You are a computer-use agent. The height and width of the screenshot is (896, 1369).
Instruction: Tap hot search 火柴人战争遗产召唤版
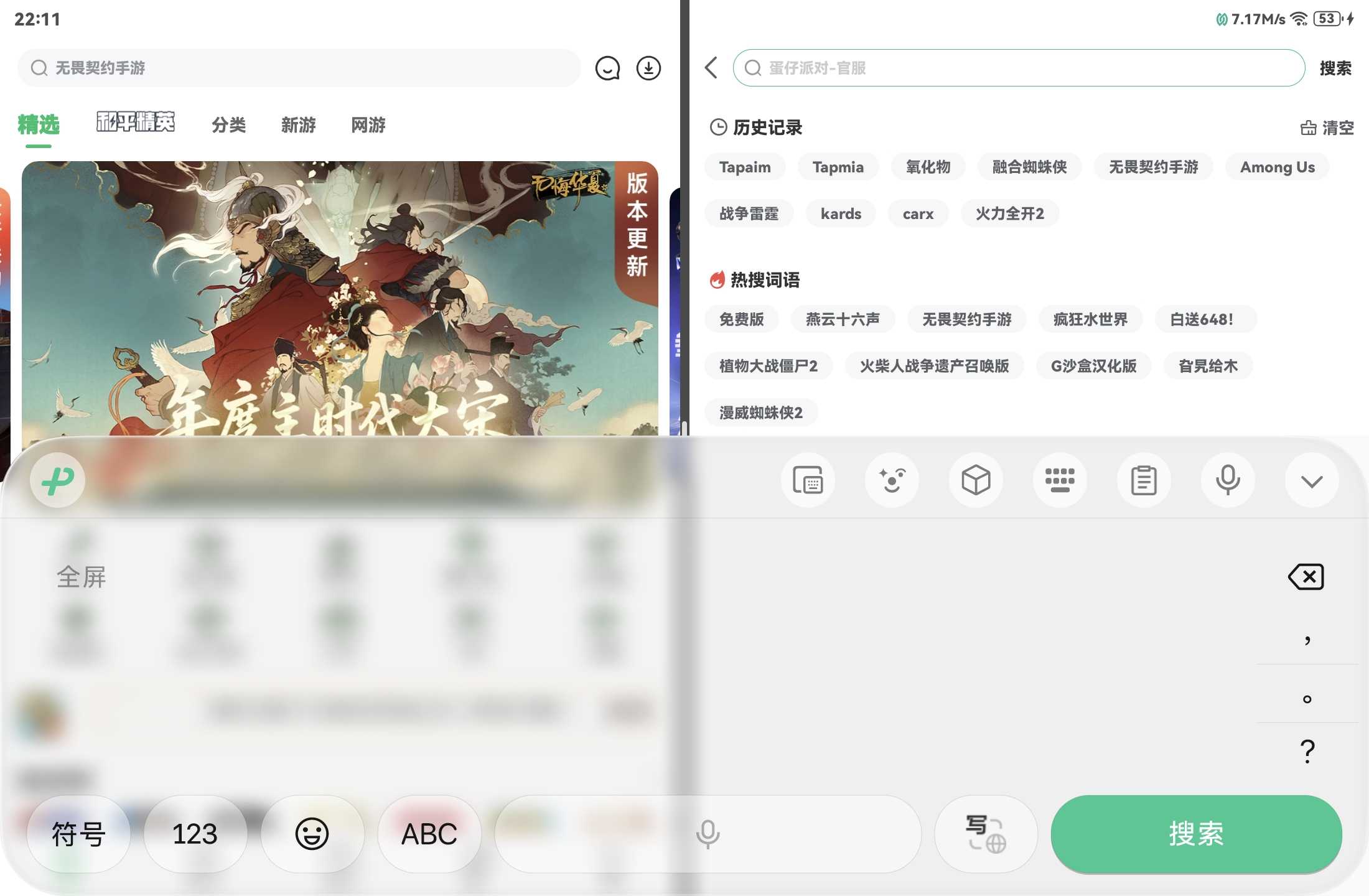[x=935, y=366]
